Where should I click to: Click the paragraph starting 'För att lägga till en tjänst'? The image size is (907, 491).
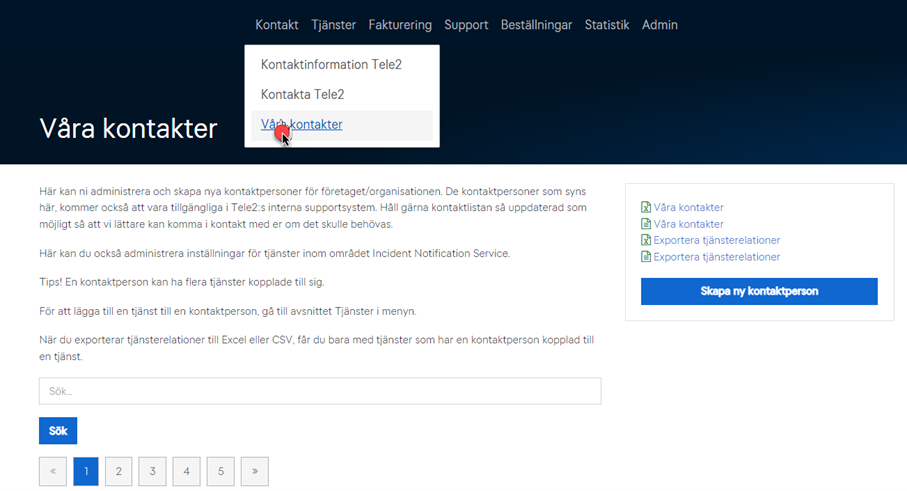pyautogui.click(x=228, y=311)
